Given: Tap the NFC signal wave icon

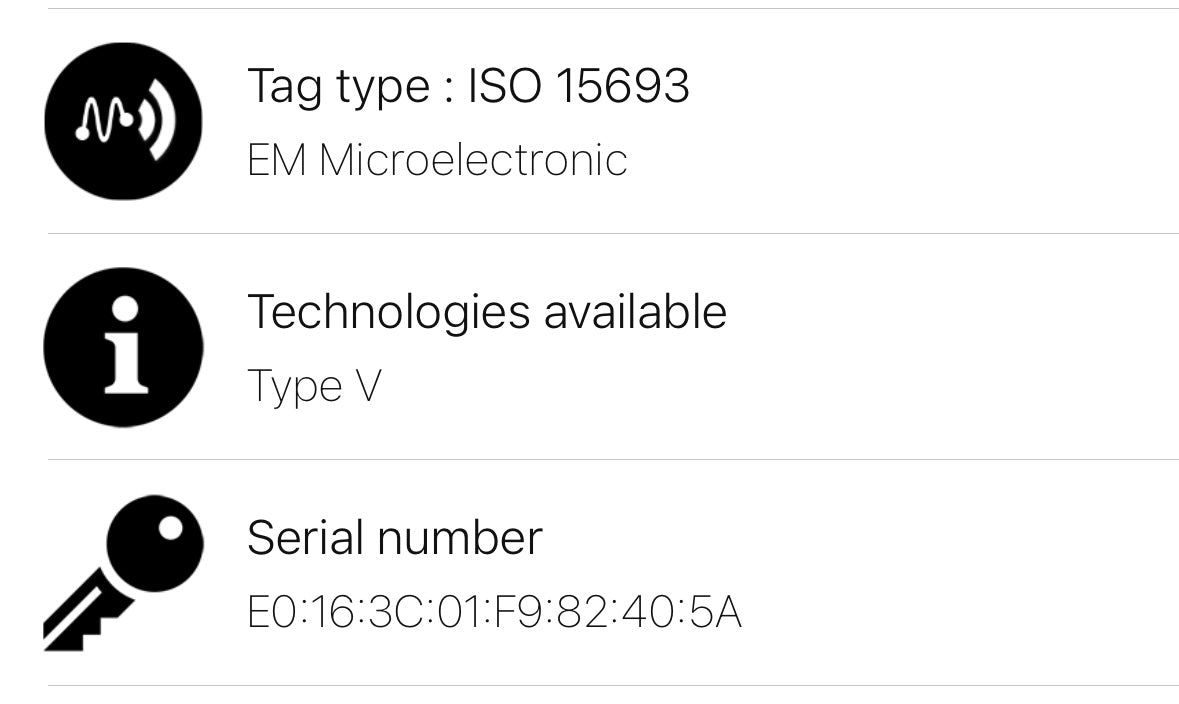Looking at the screenshot, I should [123, 121].
